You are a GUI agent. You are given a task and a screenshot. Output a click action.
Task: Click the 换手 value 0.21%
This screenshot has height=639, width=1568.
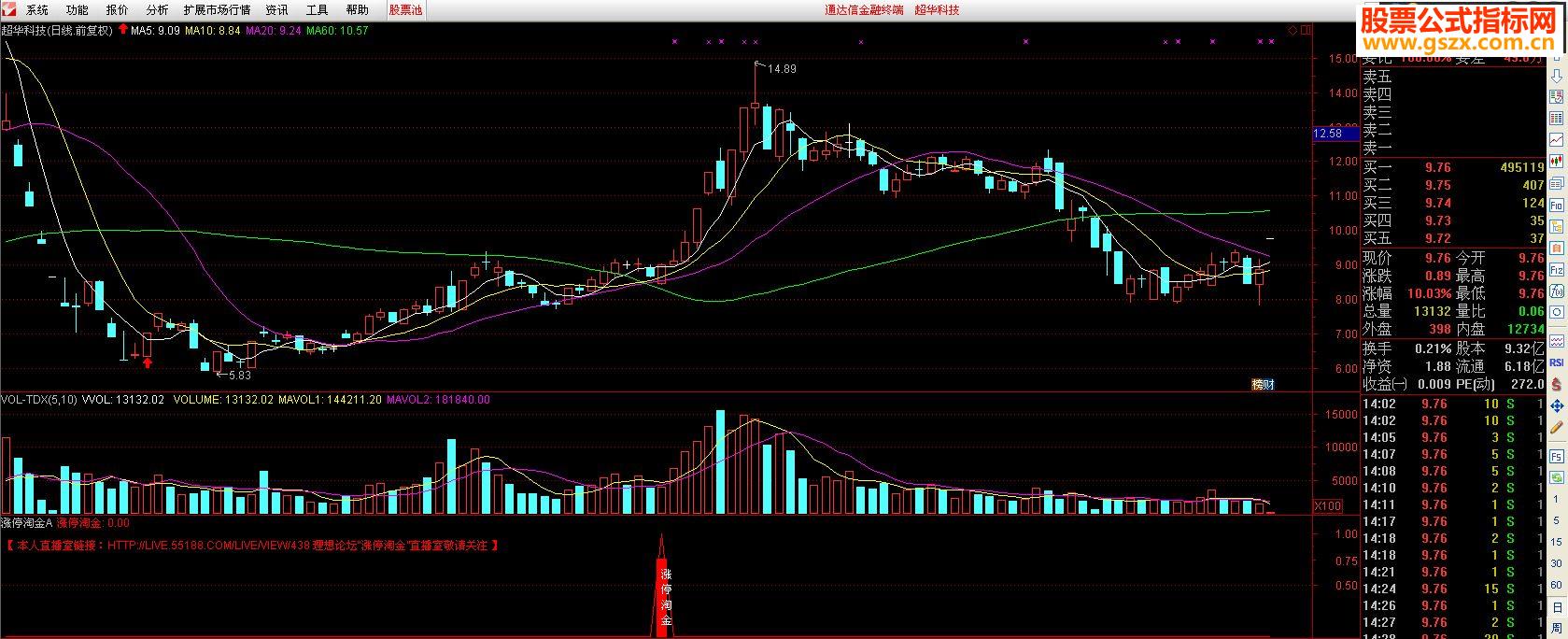(1434, 348)
